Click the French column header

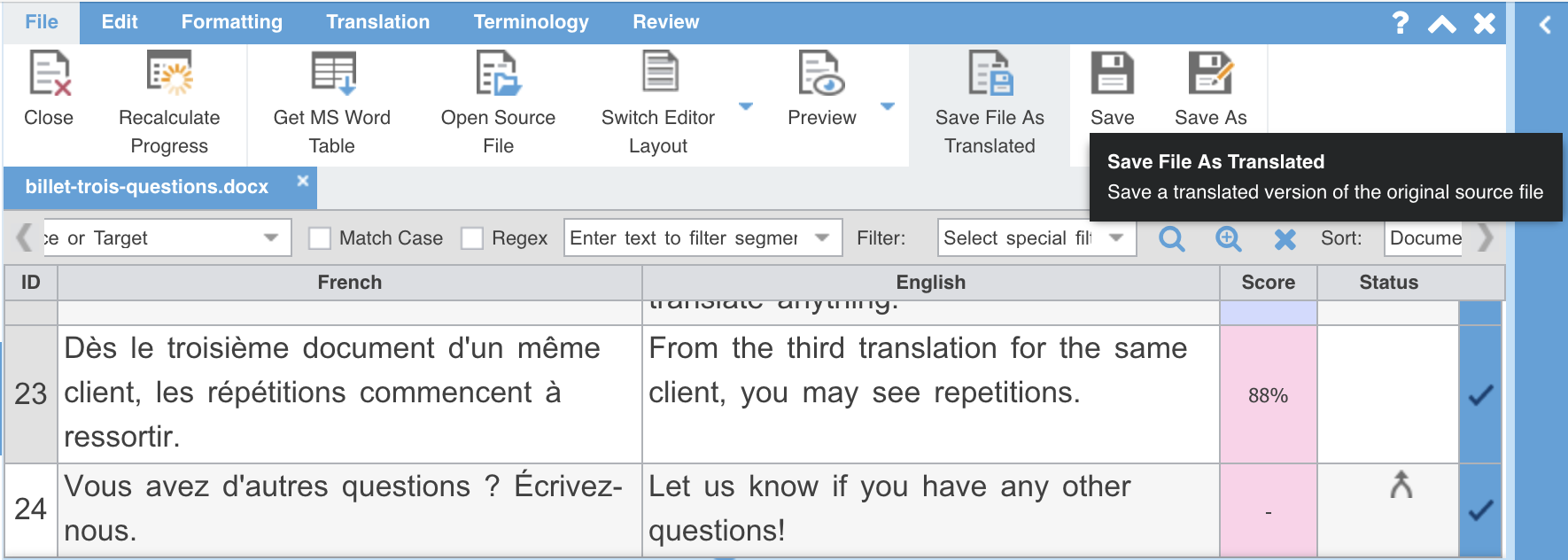click(350, 283)
